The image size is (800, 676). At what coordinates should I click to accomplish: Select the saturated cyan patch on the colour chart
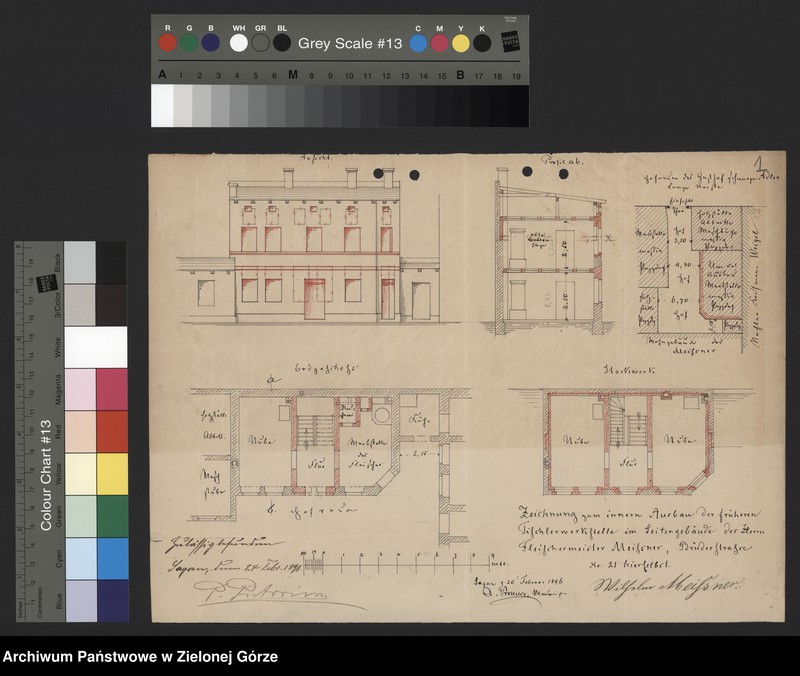[x=112, y=559]
